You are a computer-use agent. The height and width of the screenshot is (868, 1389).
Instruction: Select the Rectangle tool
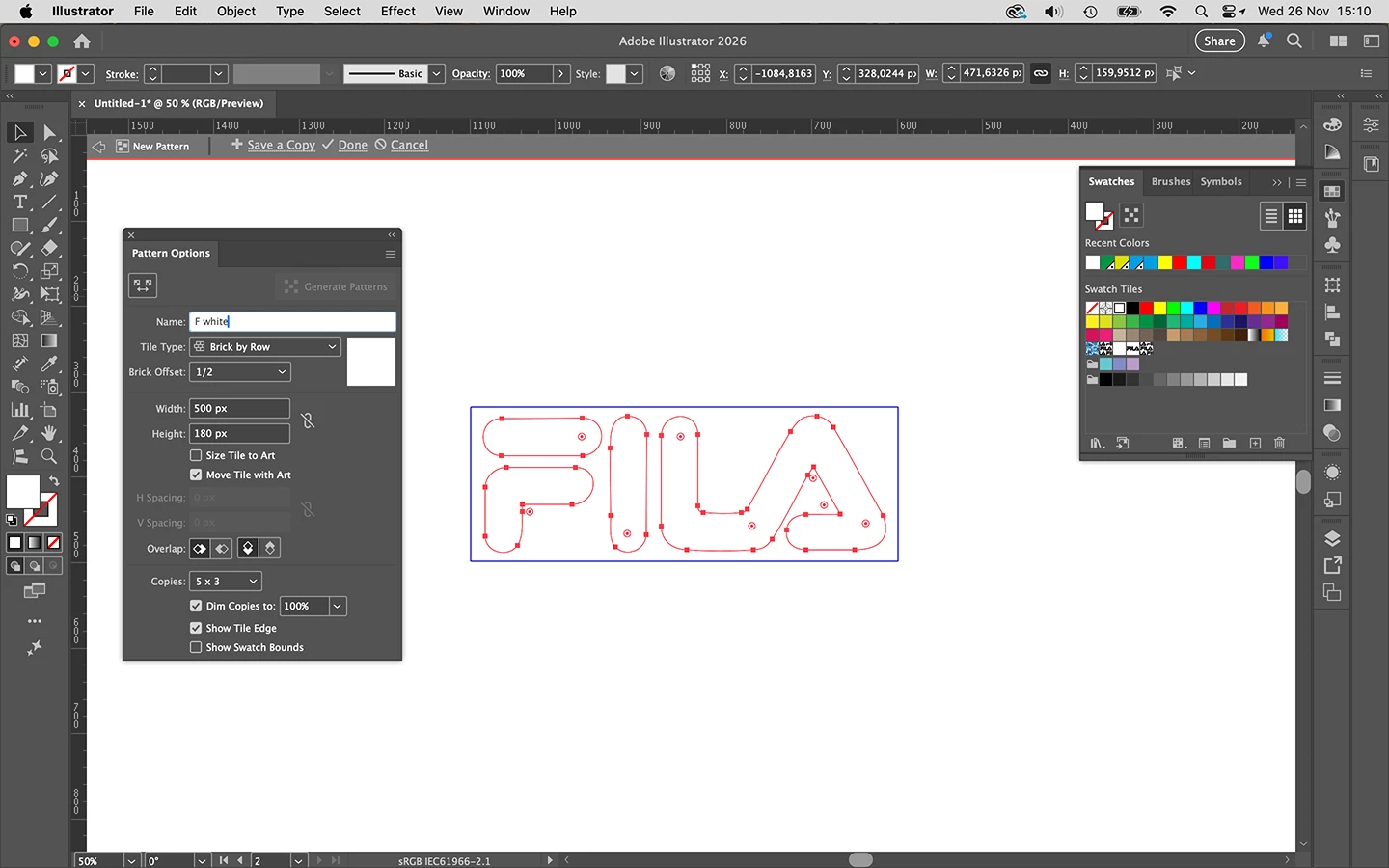pyautogui.click(x=19, y=225)
